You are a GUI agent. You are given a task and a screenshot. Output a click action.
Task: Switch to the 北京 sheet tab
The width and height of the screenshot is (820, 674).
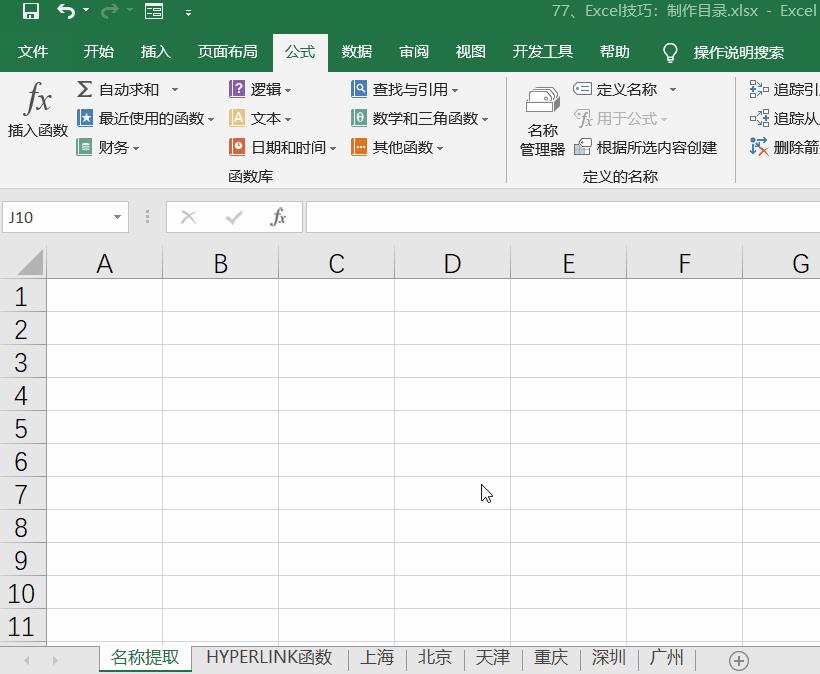(435, 658)
